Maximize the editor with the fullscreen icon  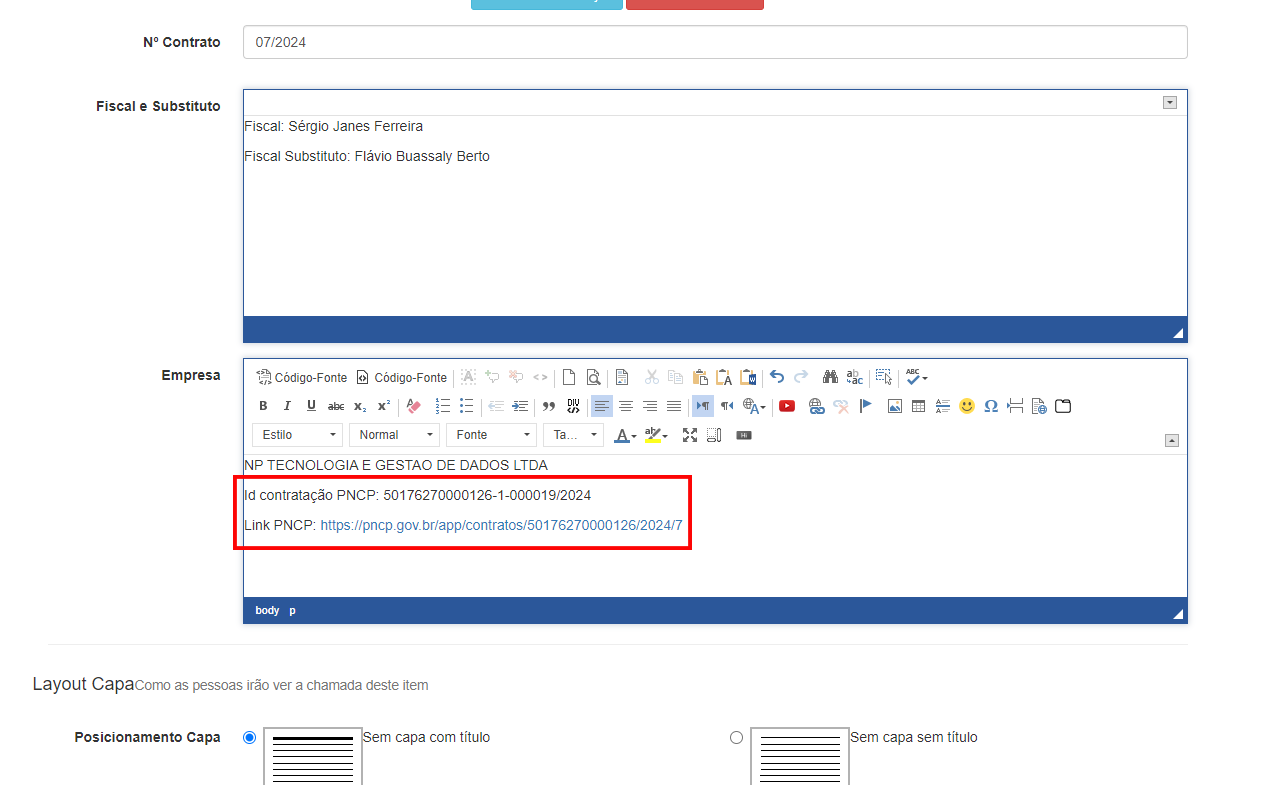click(690, 435)
